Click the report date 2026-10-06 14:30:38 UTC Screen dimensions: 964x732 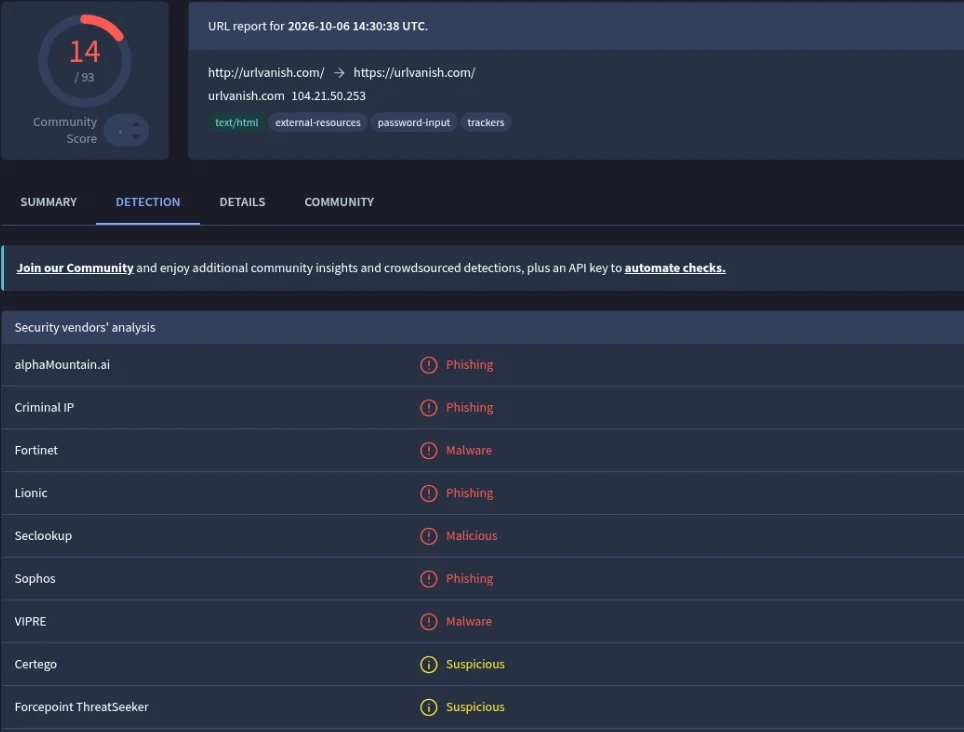coord(357,26)
